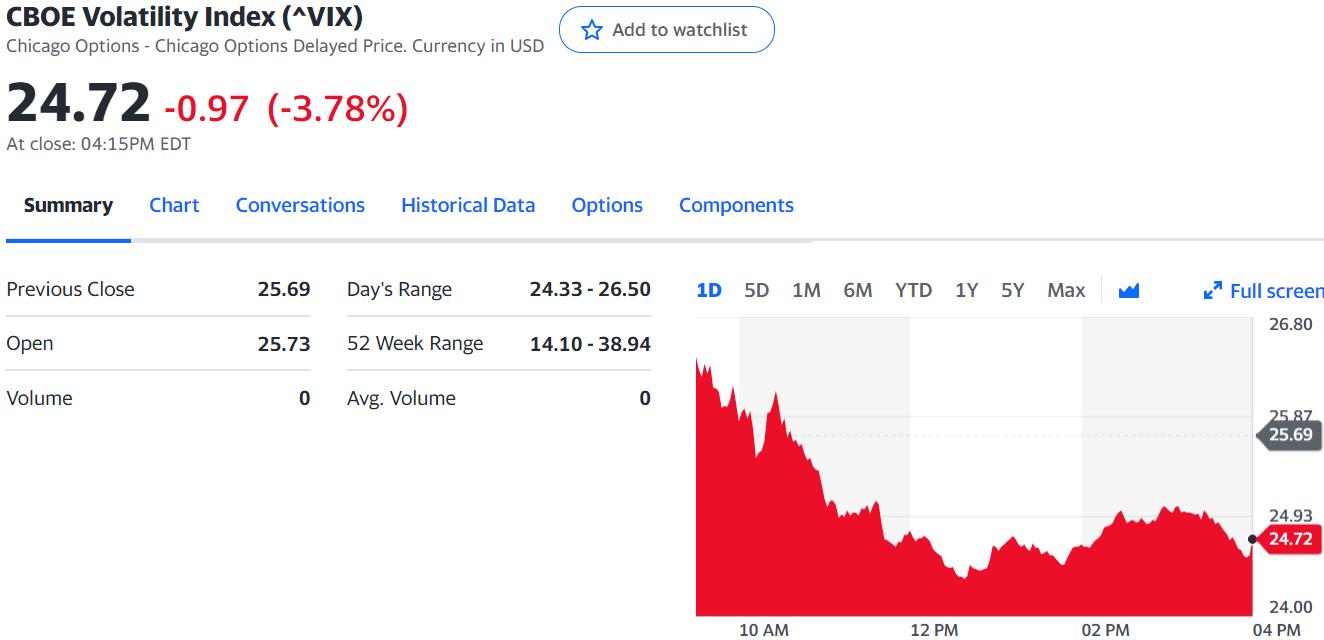
Task: Click the 12 PM time axis label
Action: 934,630
